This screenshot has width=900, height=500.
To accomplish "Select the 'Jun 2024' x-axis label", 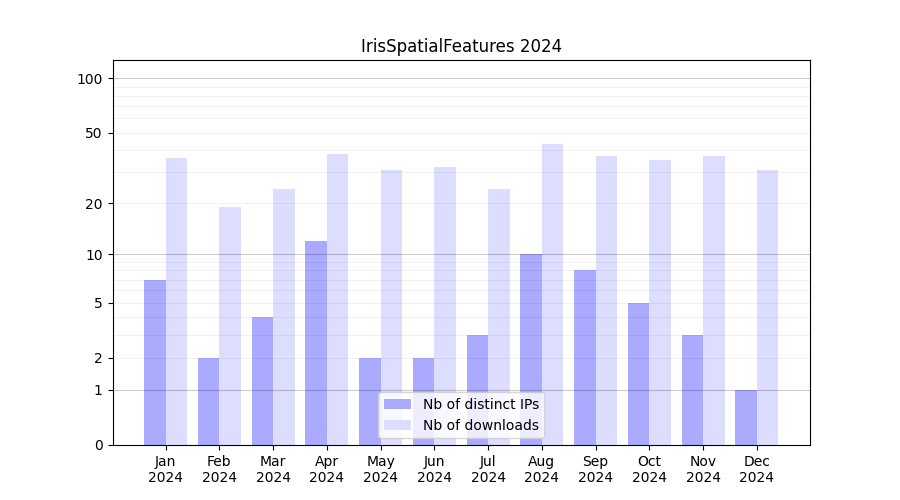I will 434,469.
